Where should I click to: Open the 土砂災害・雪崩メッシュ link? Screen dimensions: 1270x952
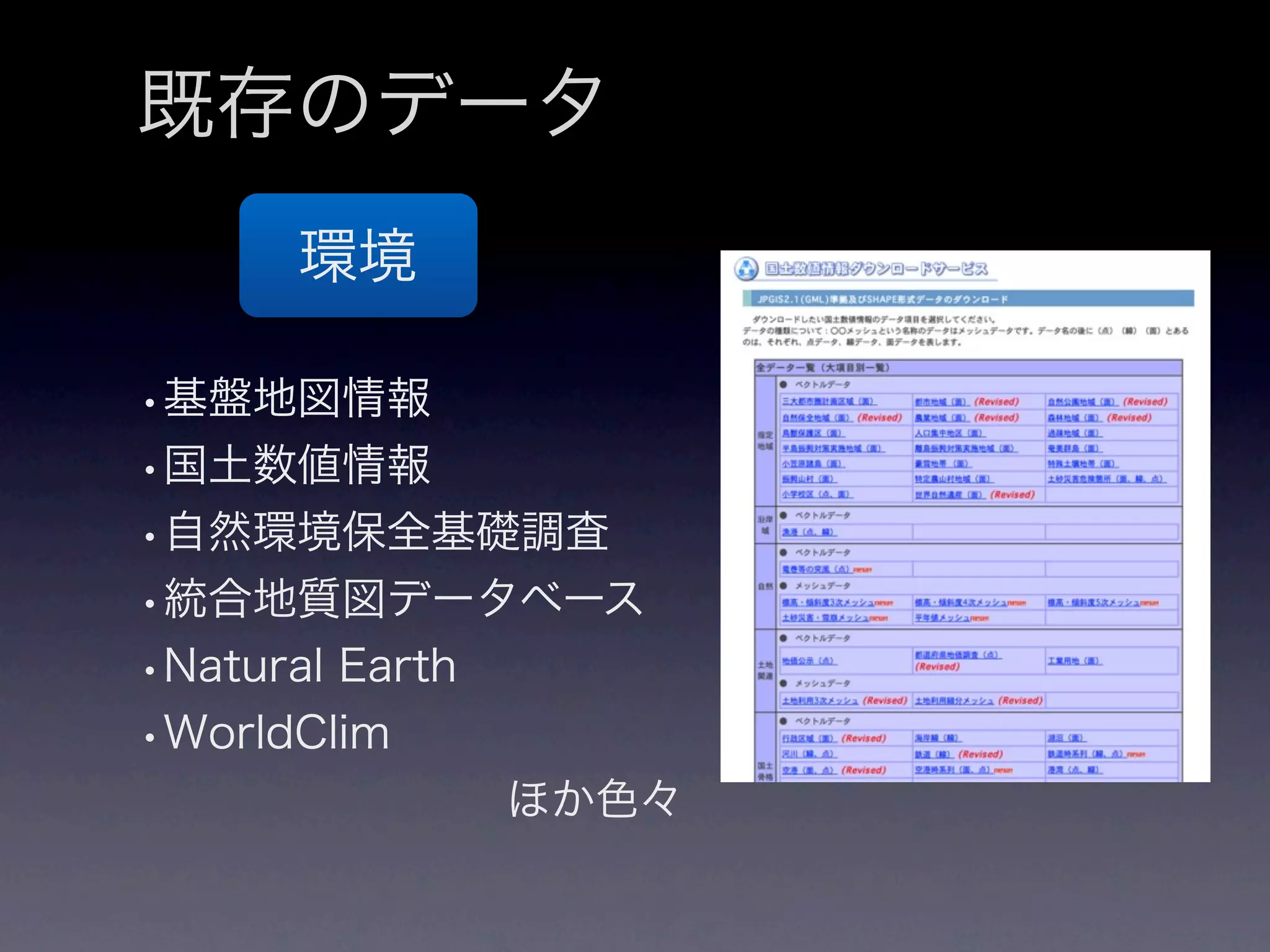pos(825,618)
